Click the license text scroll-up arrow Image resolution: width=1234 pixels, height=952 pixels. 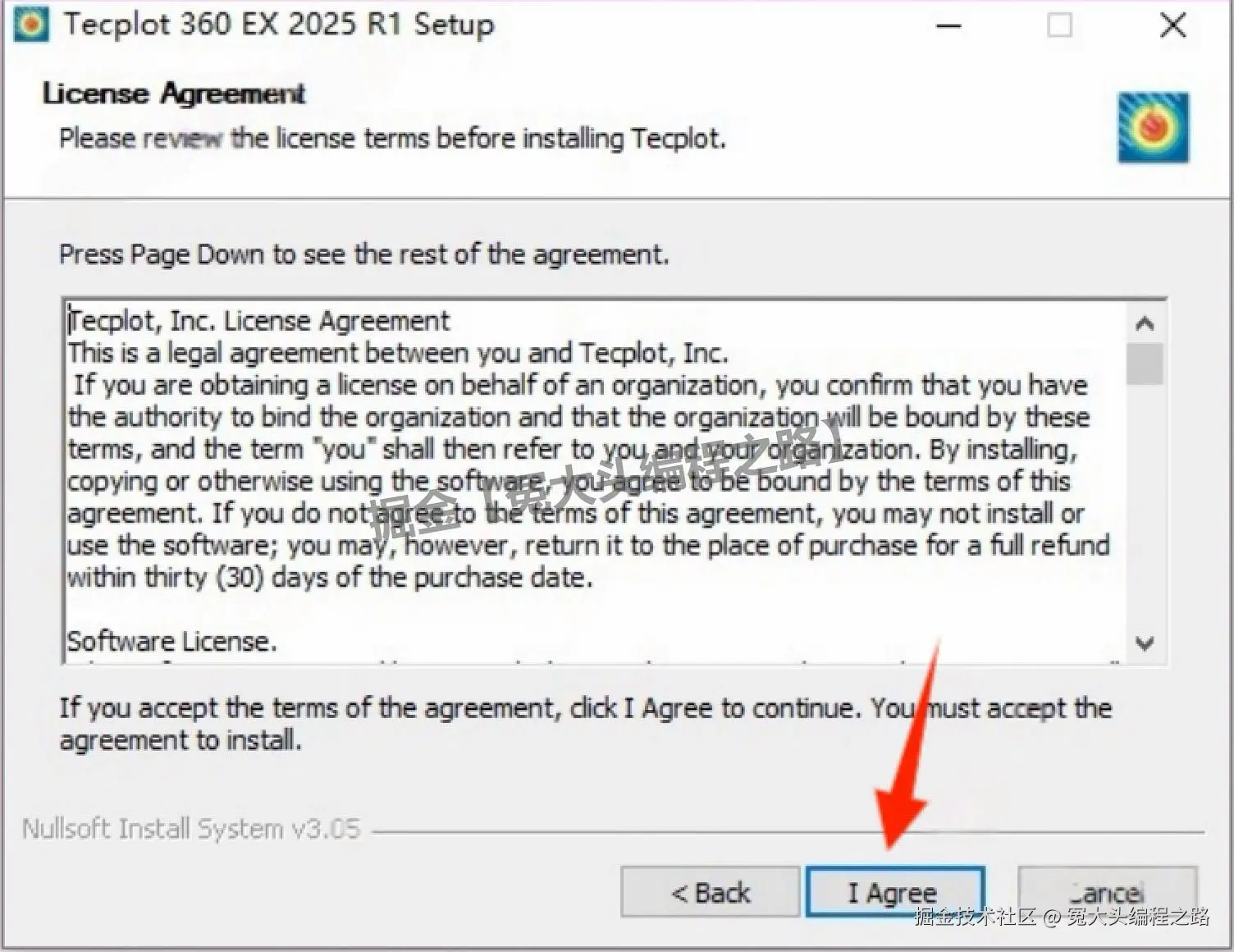click(1145, 323)
